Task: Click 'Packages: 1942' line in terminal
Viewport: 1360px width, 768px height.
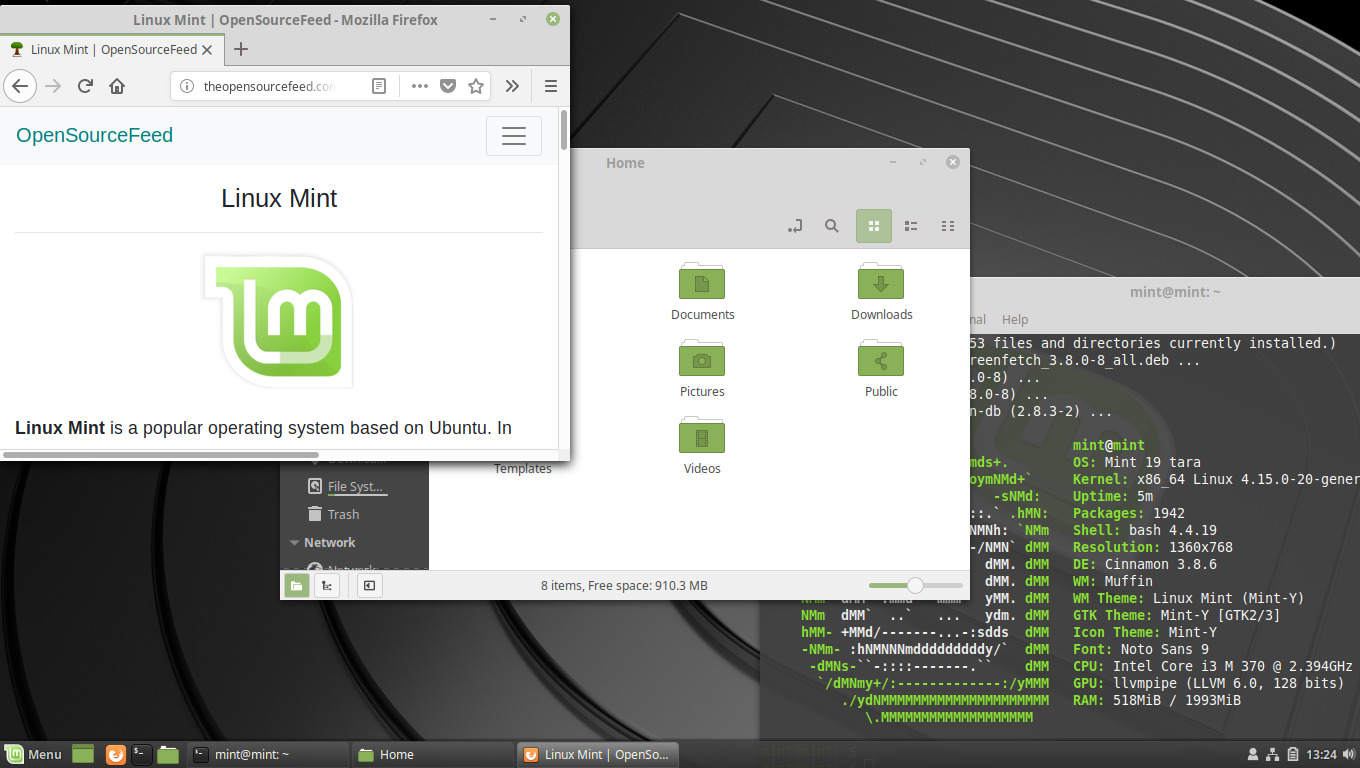Action: point(1129,513)
